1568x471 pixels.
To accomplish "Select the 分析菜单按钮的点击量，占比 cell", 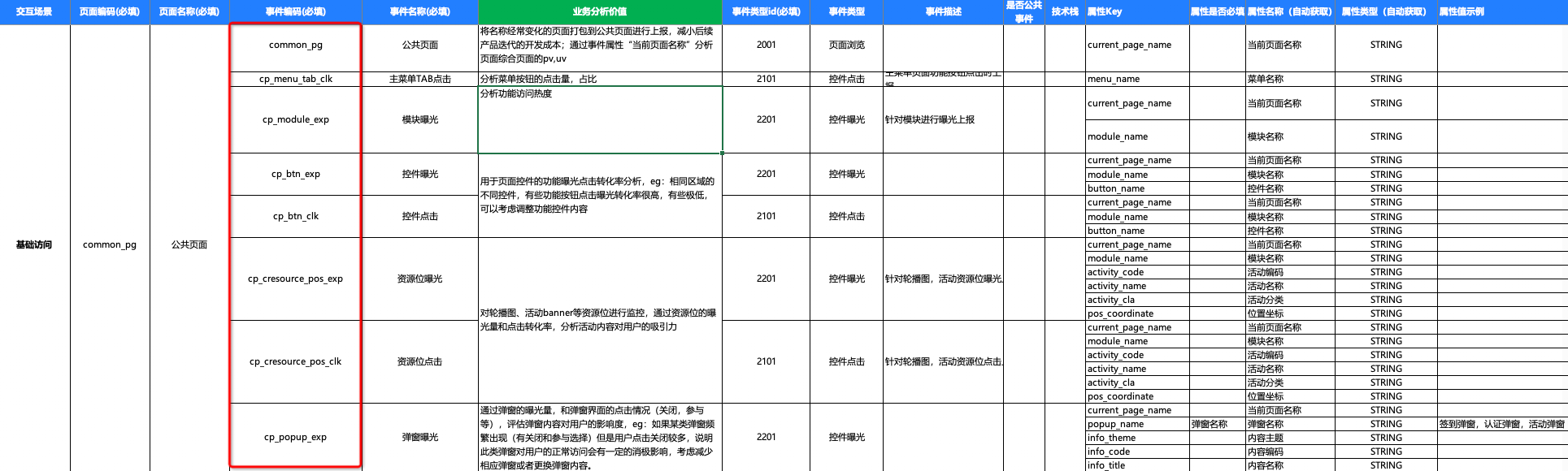I will click(600, 79).
